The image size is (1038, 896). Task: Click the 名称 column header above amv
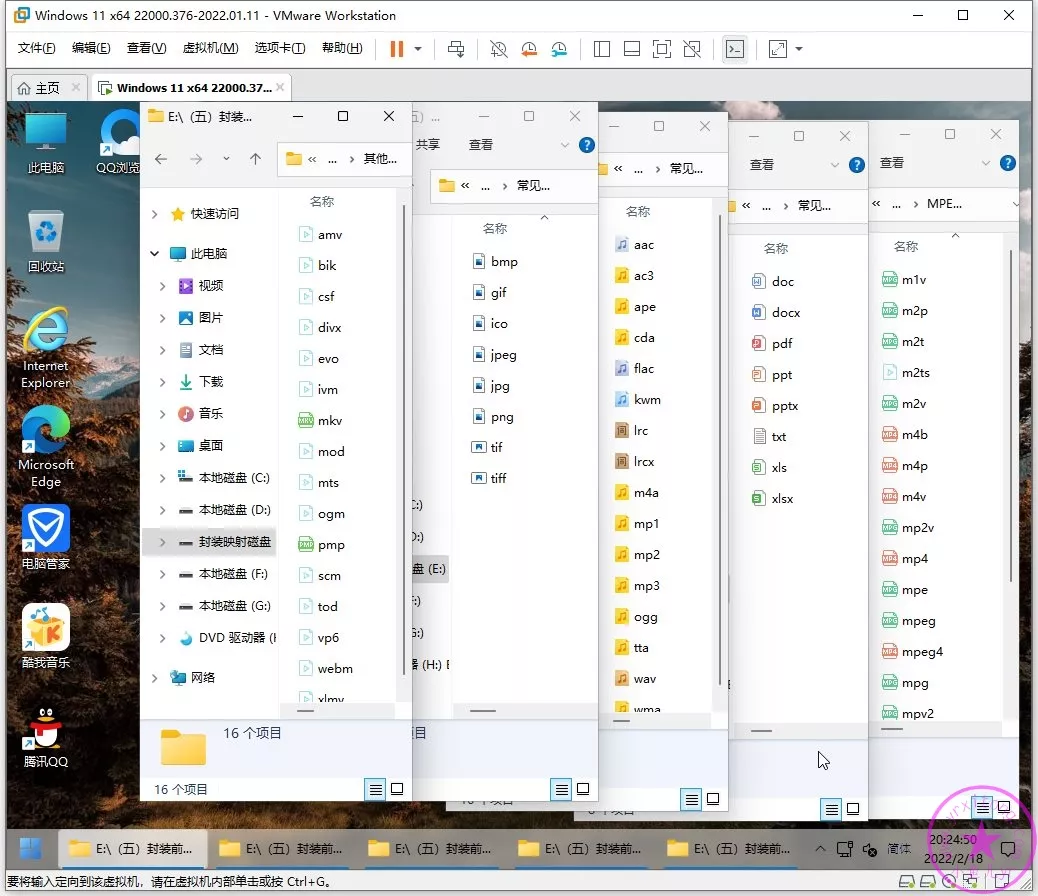click(322, 201)
